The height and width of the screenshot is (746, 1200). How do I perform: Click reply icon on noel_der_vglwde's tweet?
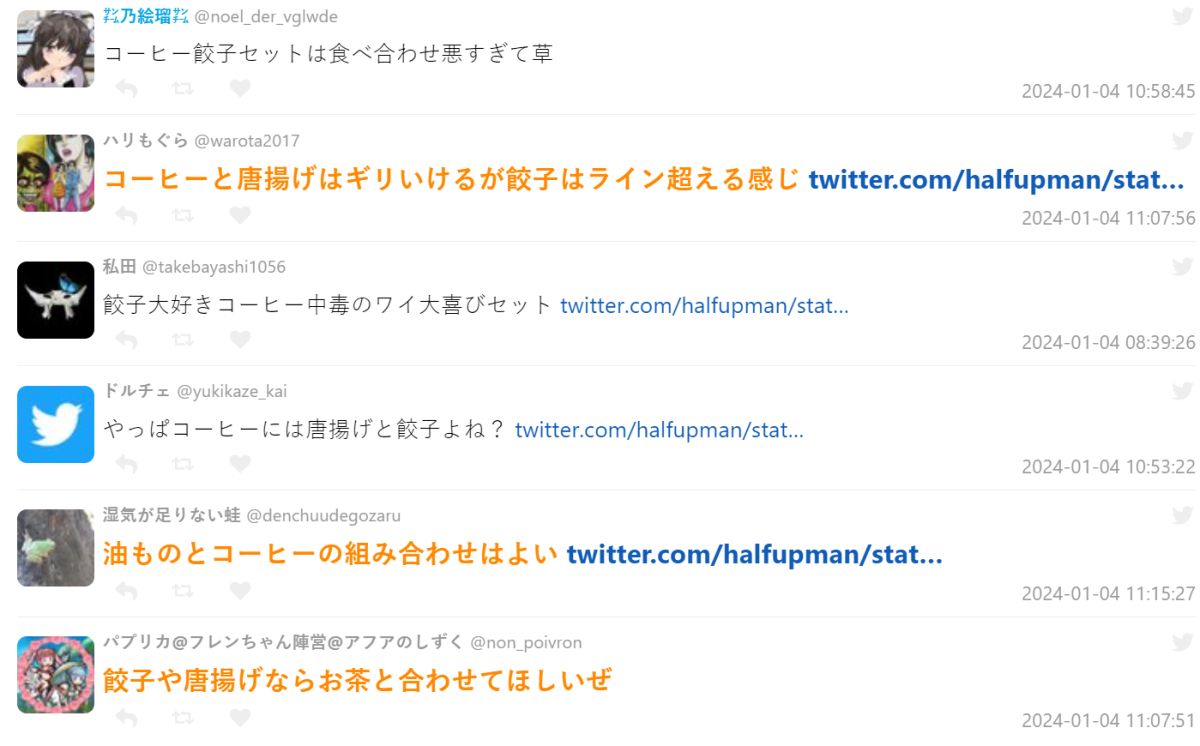126,89
